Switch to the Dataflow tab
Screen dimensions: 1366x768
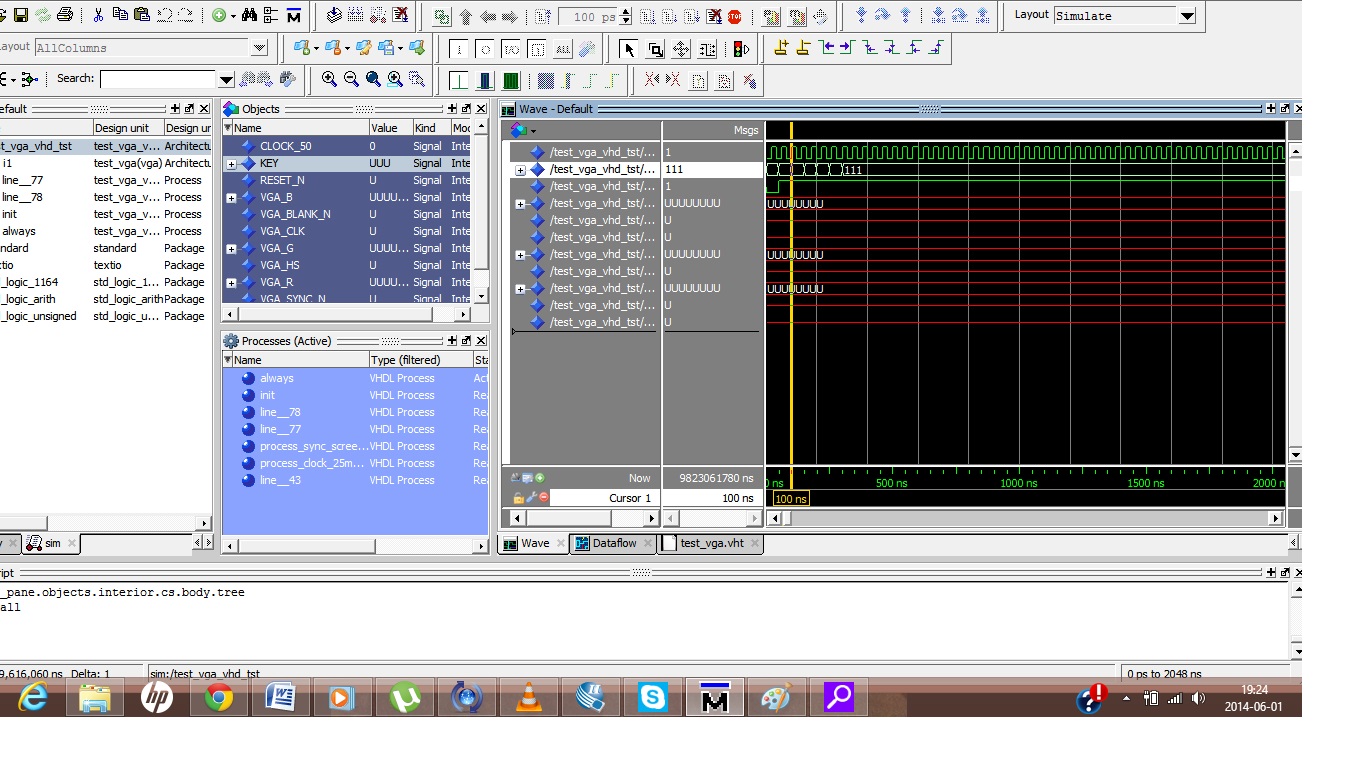click(x=613, y=543)
